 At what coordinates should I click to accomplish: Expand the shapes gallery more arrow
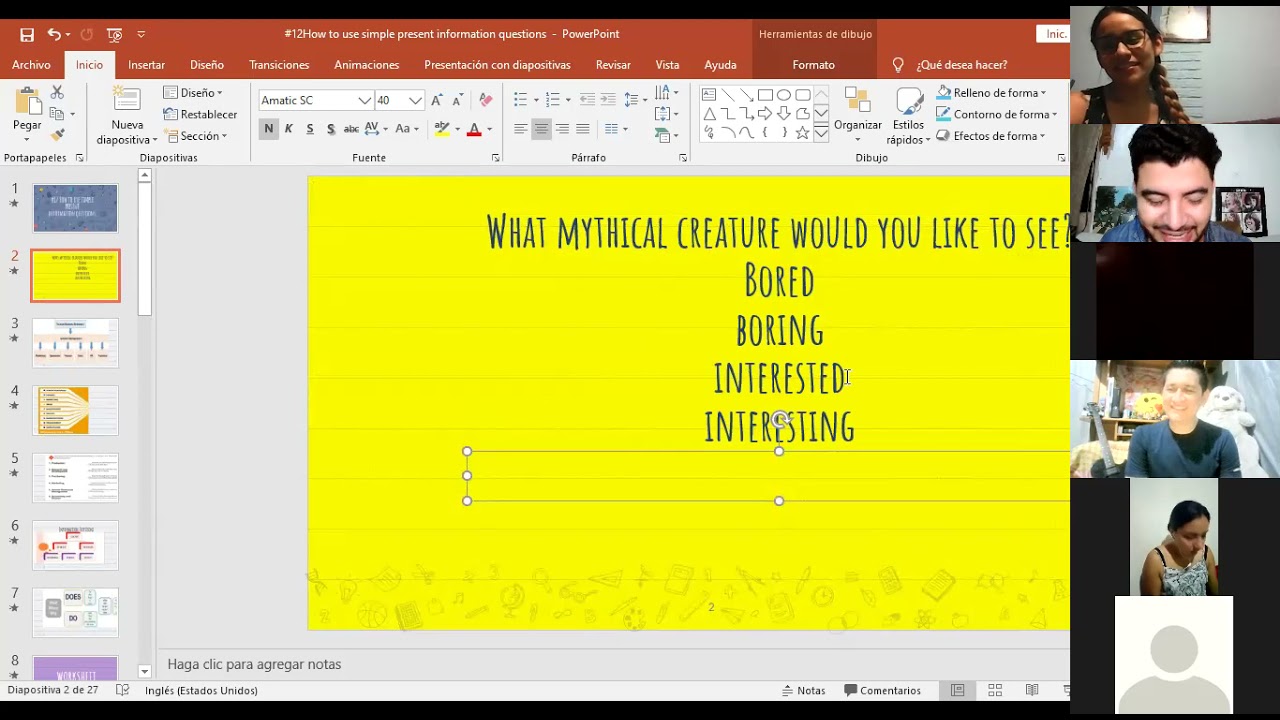(x=821, y=133)
